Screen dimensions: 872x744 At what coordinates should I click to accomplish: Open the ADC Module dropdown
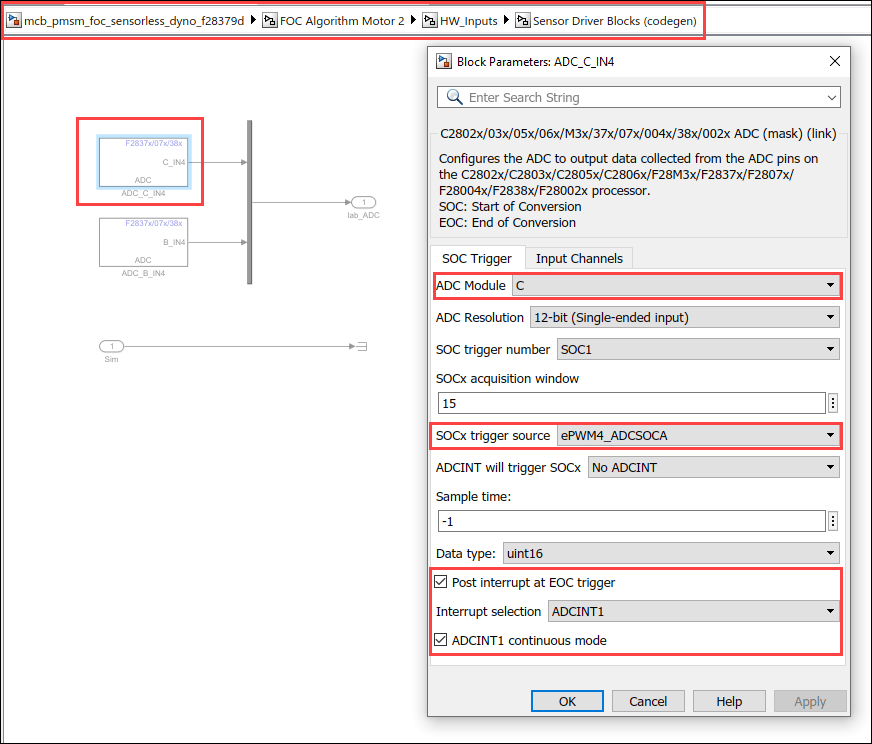(676, 285)
